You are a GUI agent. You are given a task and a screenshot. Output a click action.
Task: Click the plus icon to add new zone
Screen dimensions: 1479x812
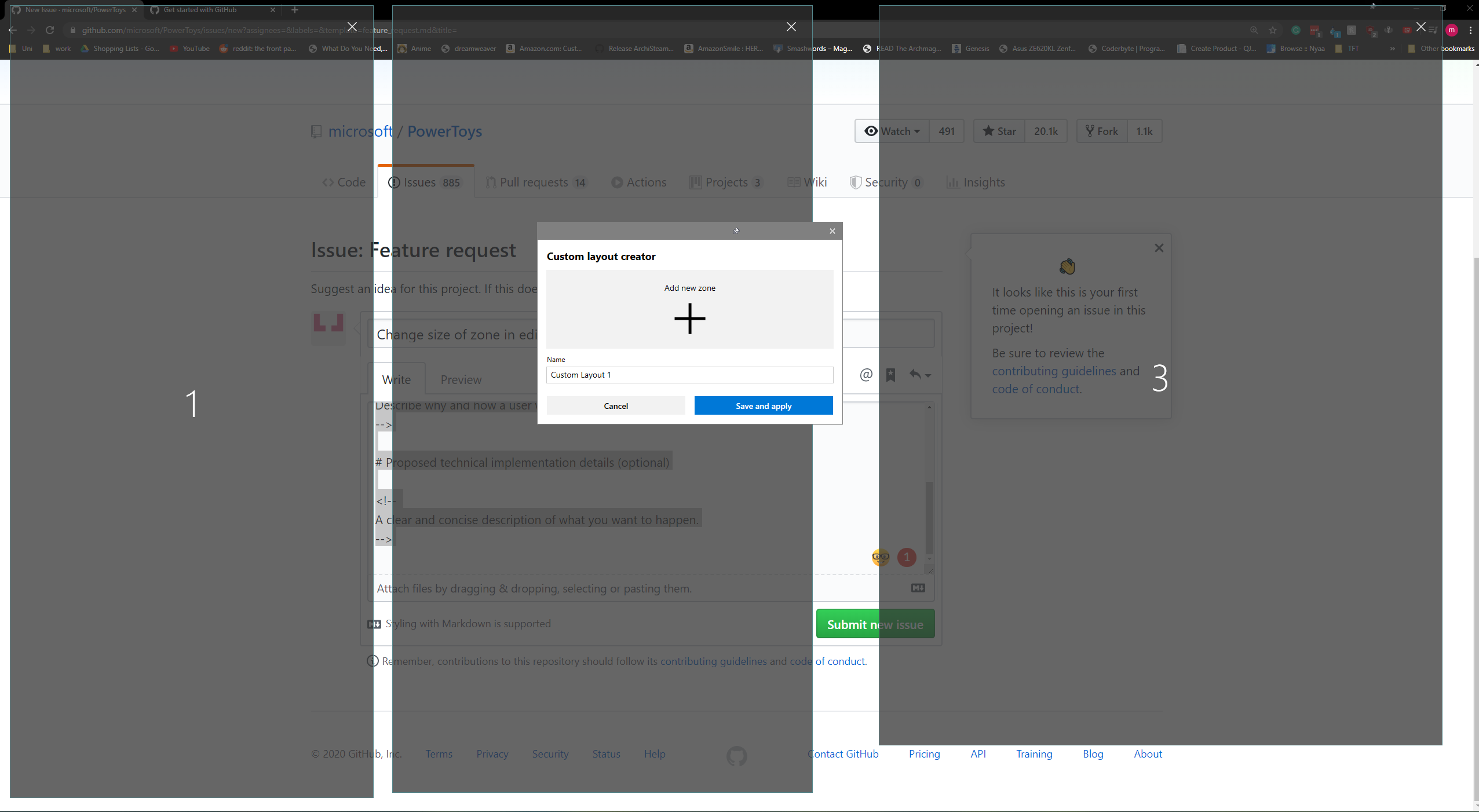tap(689, 319)
